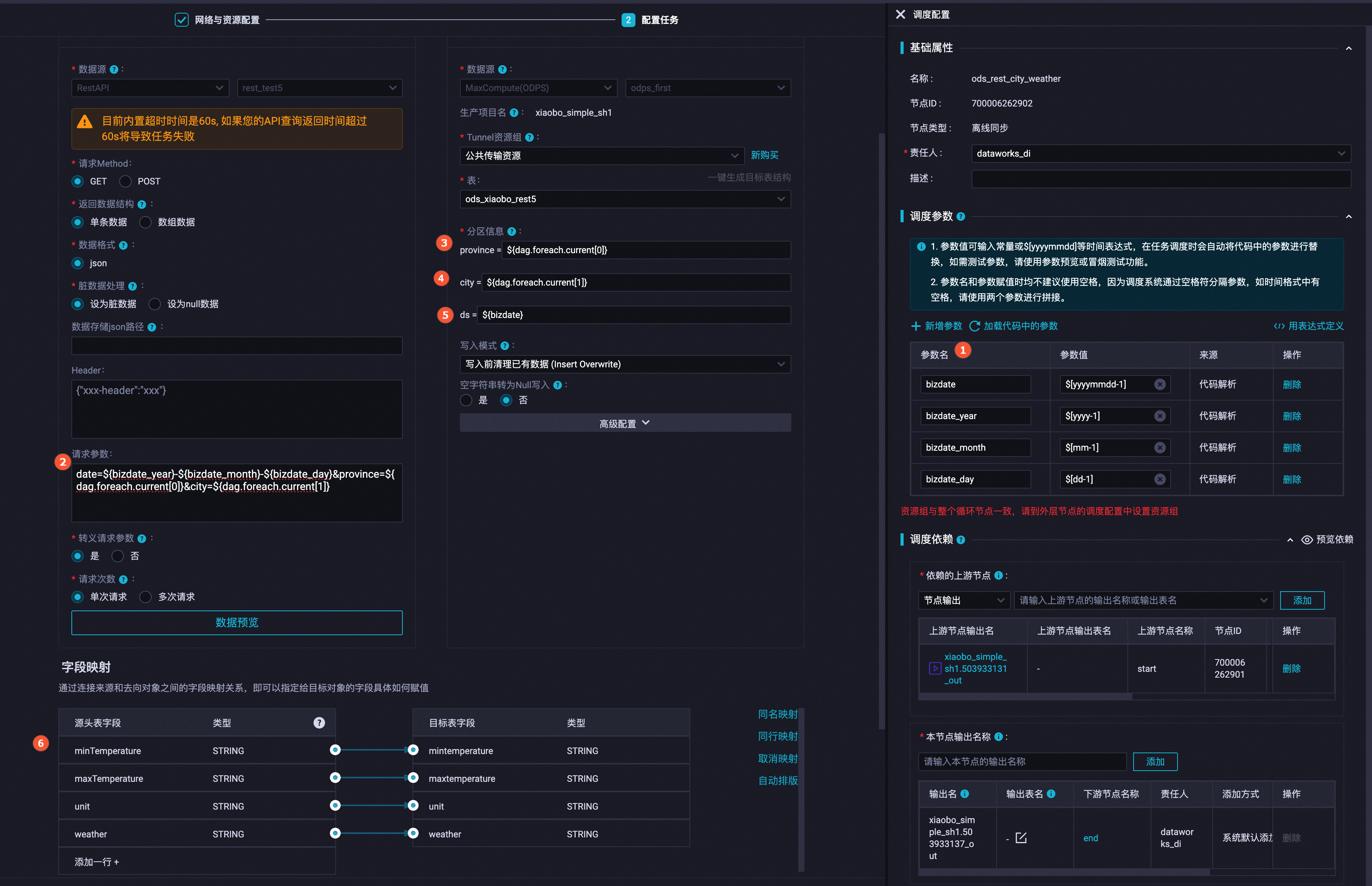Image resolution: width=1372 pixels, height=886 pixels.
Task: Click the help icon next to 调度参数
Action: 961,217
